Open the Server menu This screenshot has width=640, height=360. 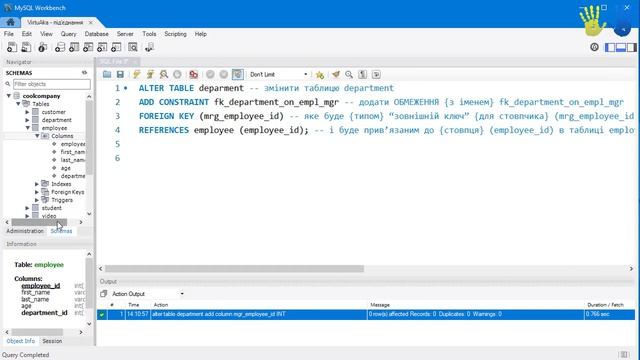(x=125, y=34)
